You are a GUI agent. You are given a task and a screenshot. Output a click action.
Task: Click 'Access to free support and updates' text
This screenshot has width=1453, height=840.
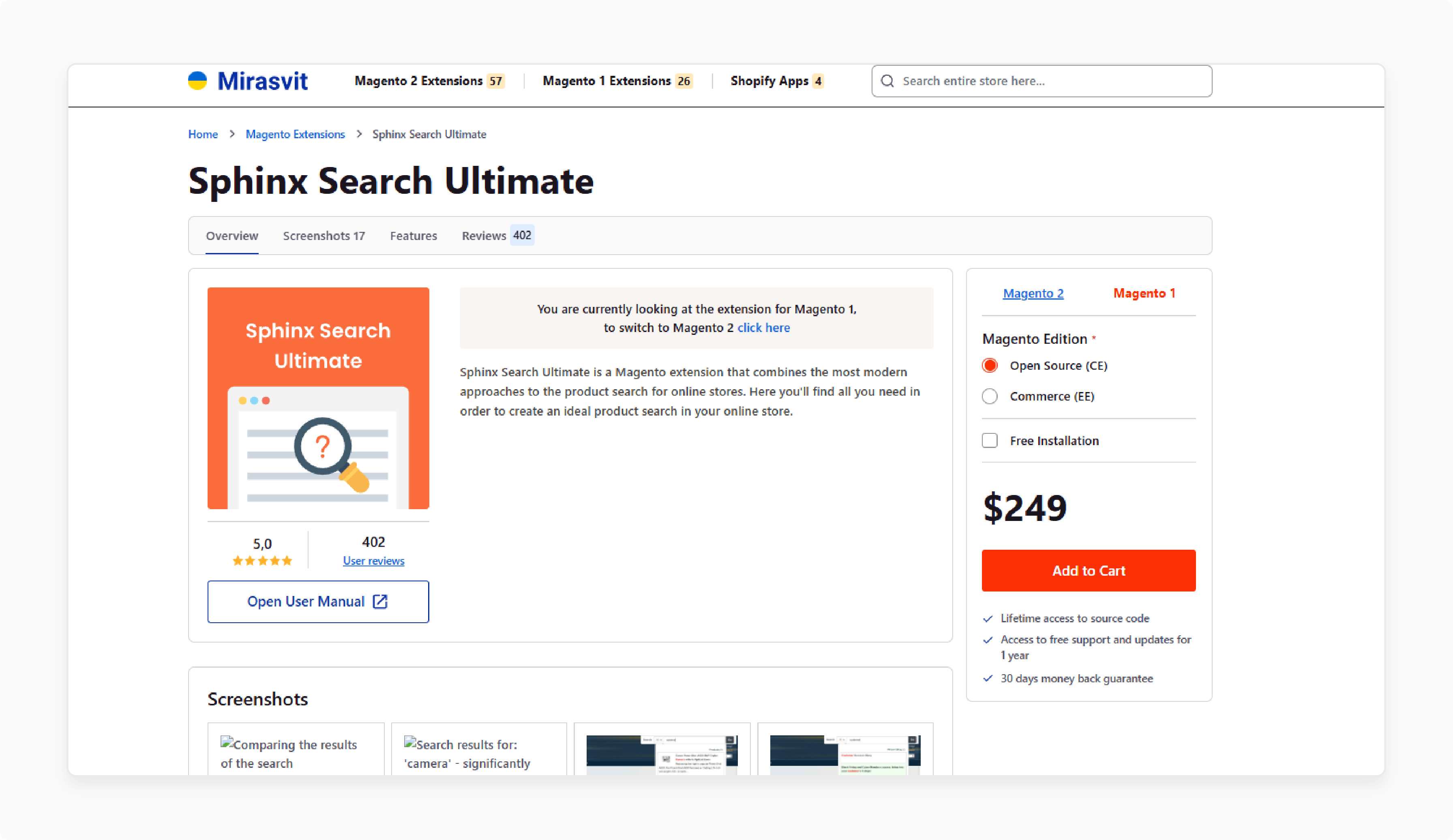pyautogui.click(x=1095, y=647)
